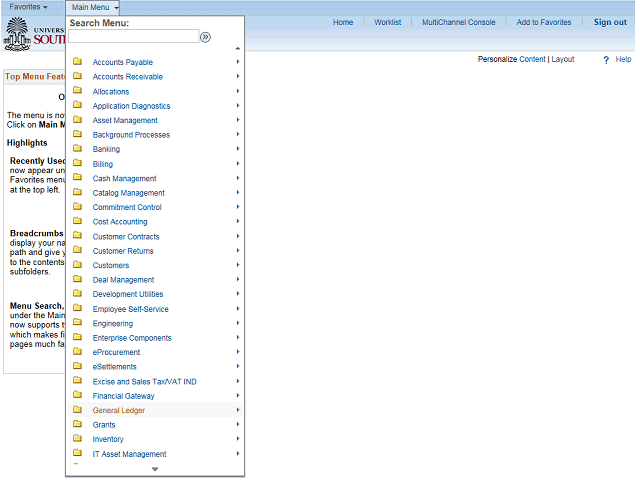Screen dimensions: 640x480
Task: Click the folder icon beside Cost Accounting
Action: click(x=78, y=221)
